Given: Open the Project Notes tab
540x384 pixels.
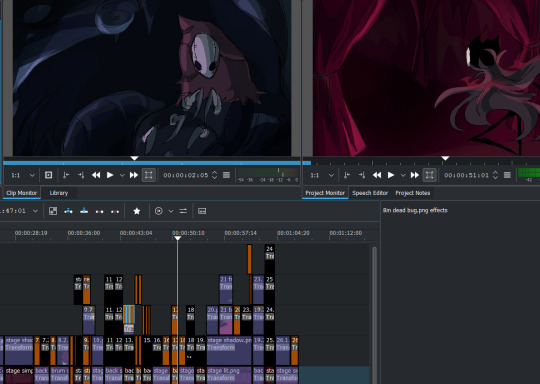Looking at the screenshot, I should point(413,193).
